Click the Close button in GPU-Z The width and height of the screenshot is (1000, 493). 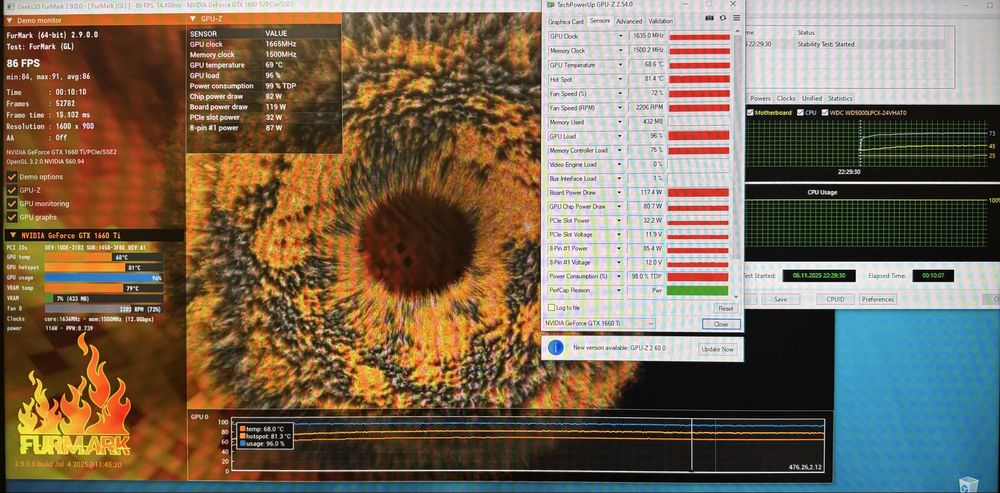coord(721,324)
